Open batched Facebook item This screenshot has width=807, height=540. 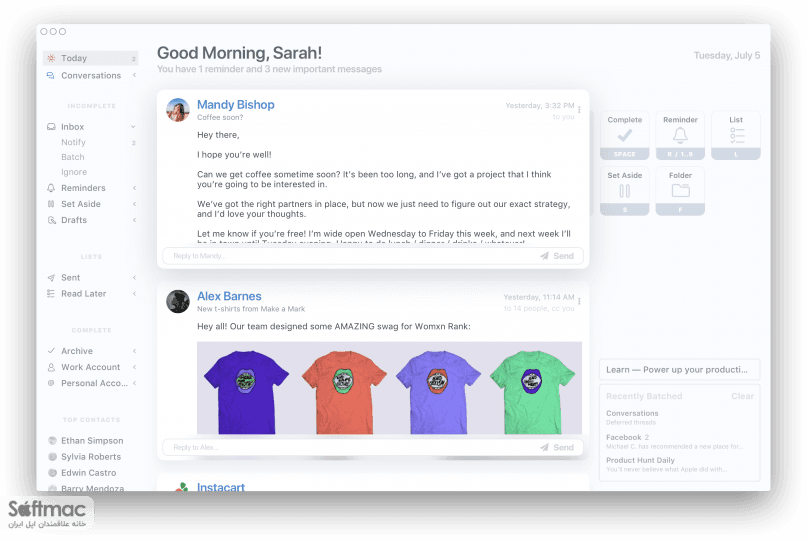[674, 441]
